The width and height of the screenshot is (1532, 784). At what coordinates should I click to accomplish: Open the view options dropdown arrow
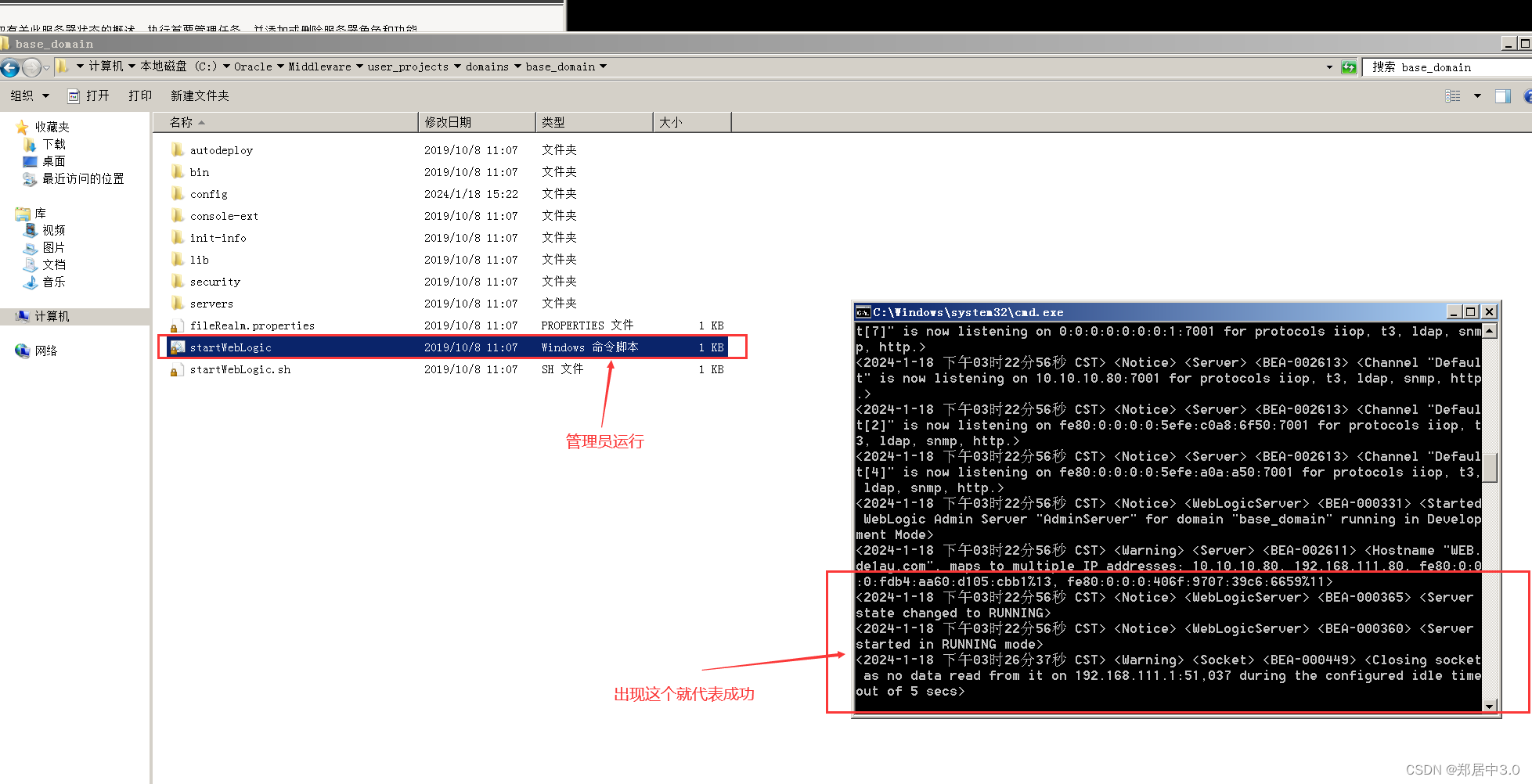pyautogui.click(x=1477, y=95)
